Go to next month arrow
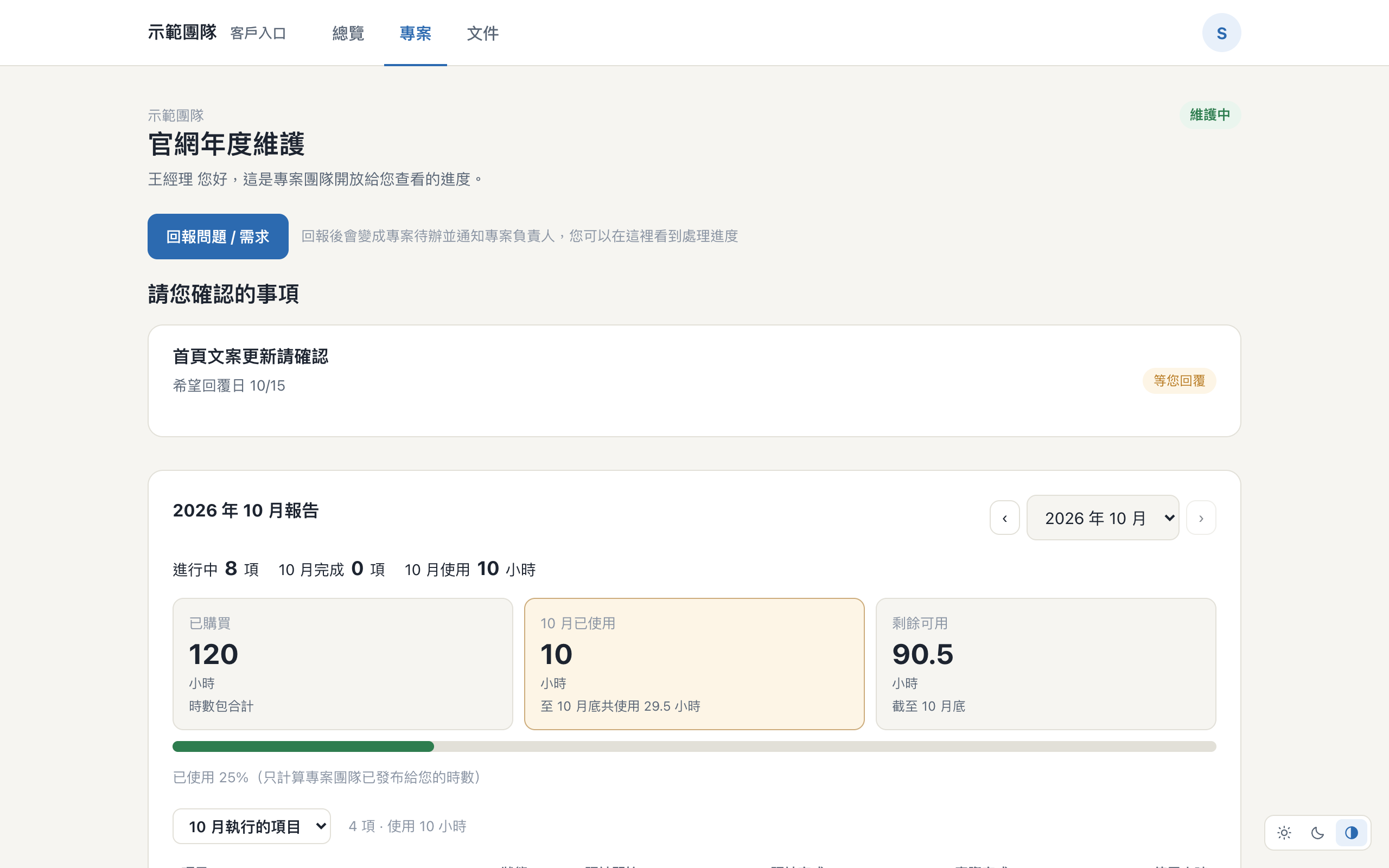The width and height of the screenshot is (1389, 868). (1201, 518)
